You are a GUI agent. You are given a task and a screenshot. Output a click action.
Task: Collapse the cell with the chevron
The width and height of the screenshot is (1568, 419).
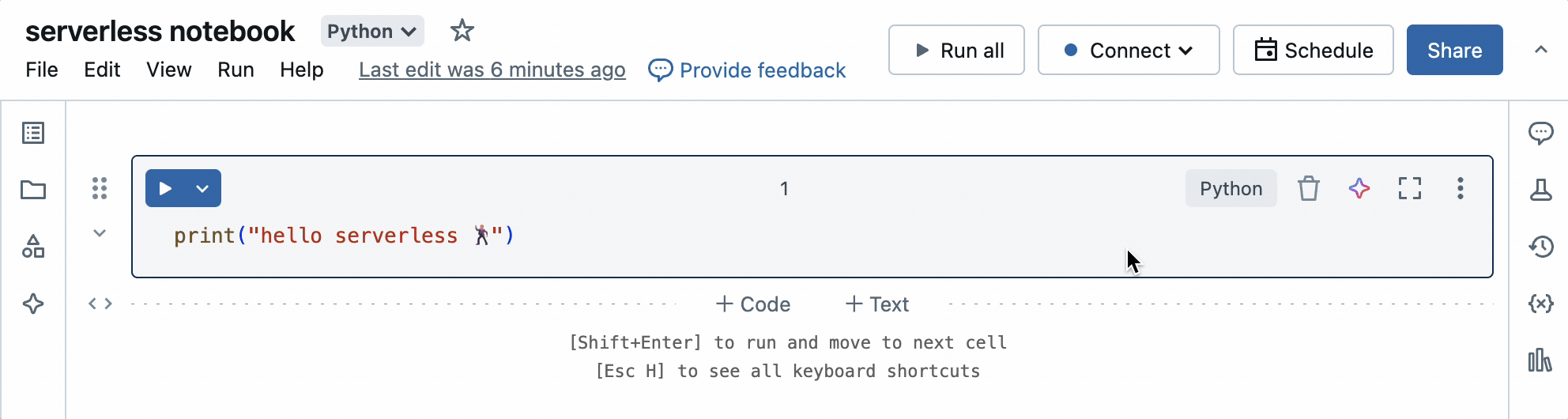[100, 233]
